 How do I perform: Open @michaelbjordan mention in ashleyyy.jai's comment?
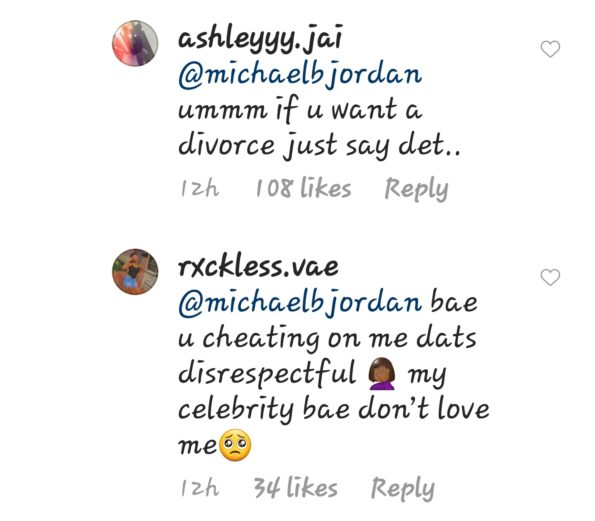pos(300,74)
